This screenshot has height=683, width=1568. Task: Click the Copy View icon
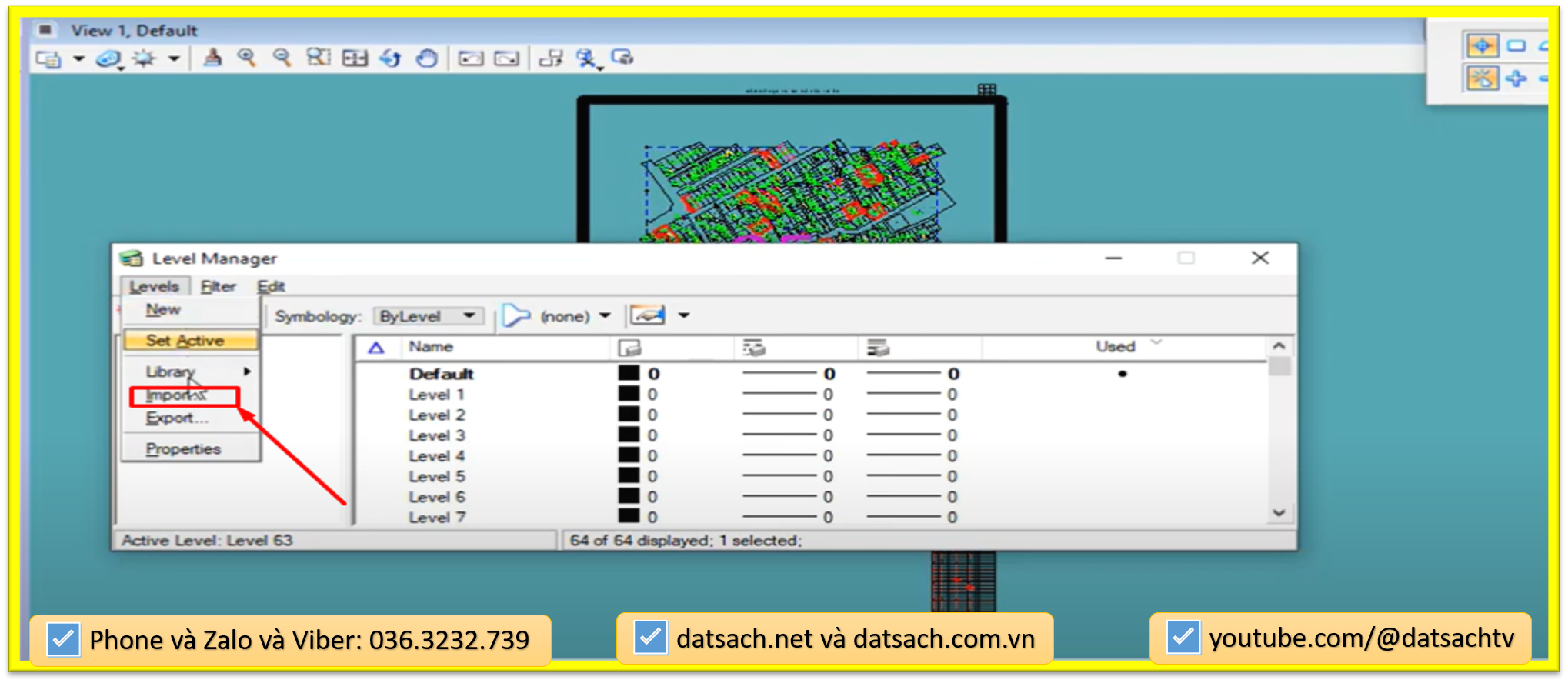[x=550, y=58]
